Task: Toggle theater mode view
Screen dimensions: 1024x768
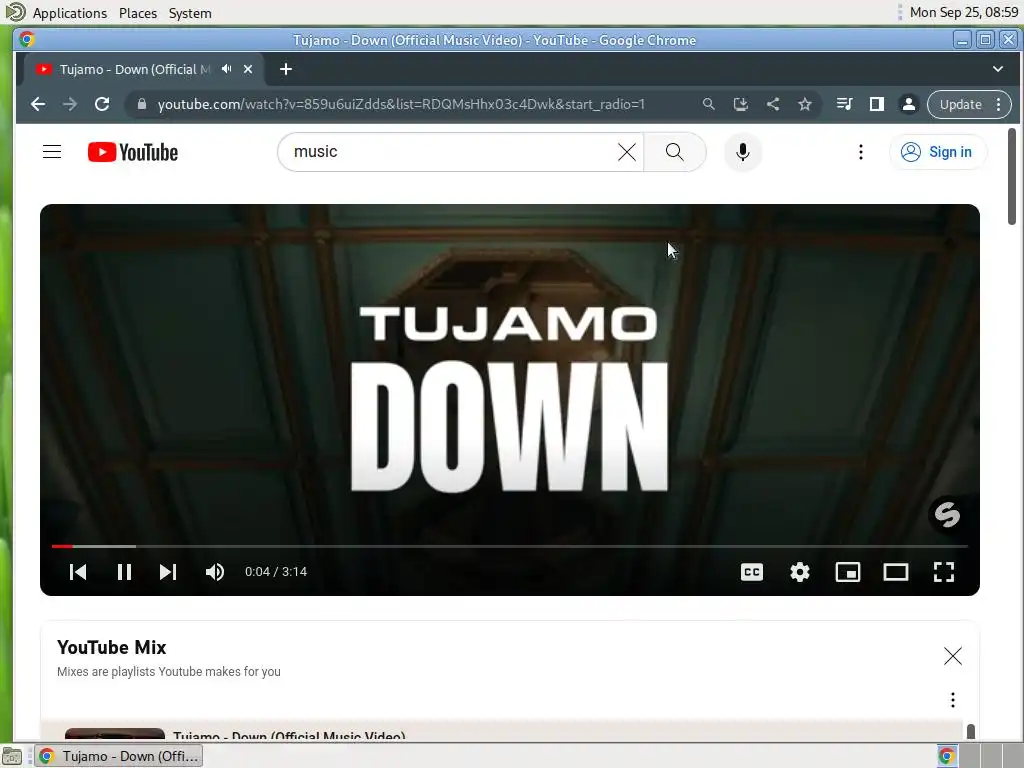Action: pyautogui.click(x=896, y=572)
